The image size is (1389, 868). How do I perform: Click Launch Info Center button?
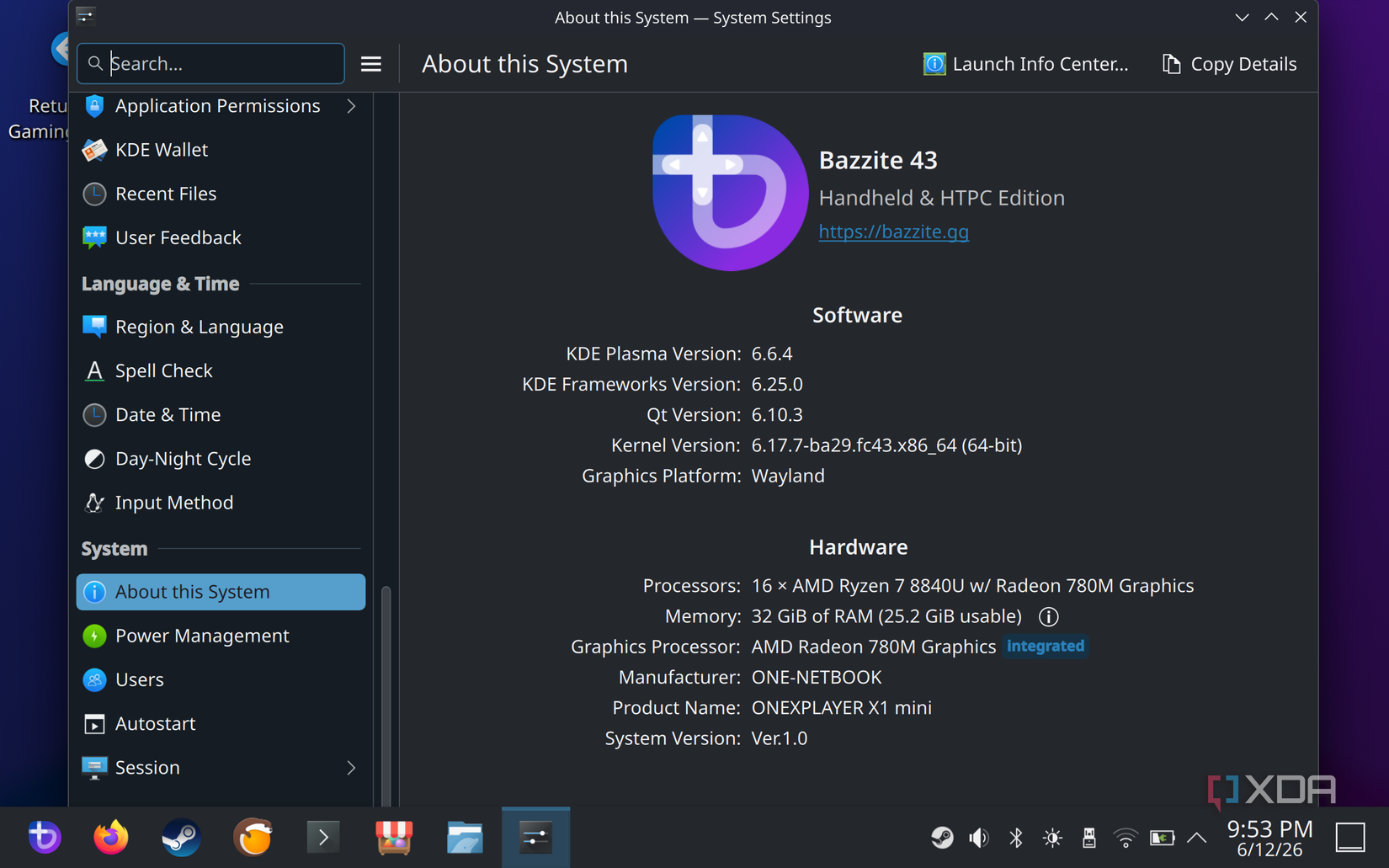pos(1025,64)
